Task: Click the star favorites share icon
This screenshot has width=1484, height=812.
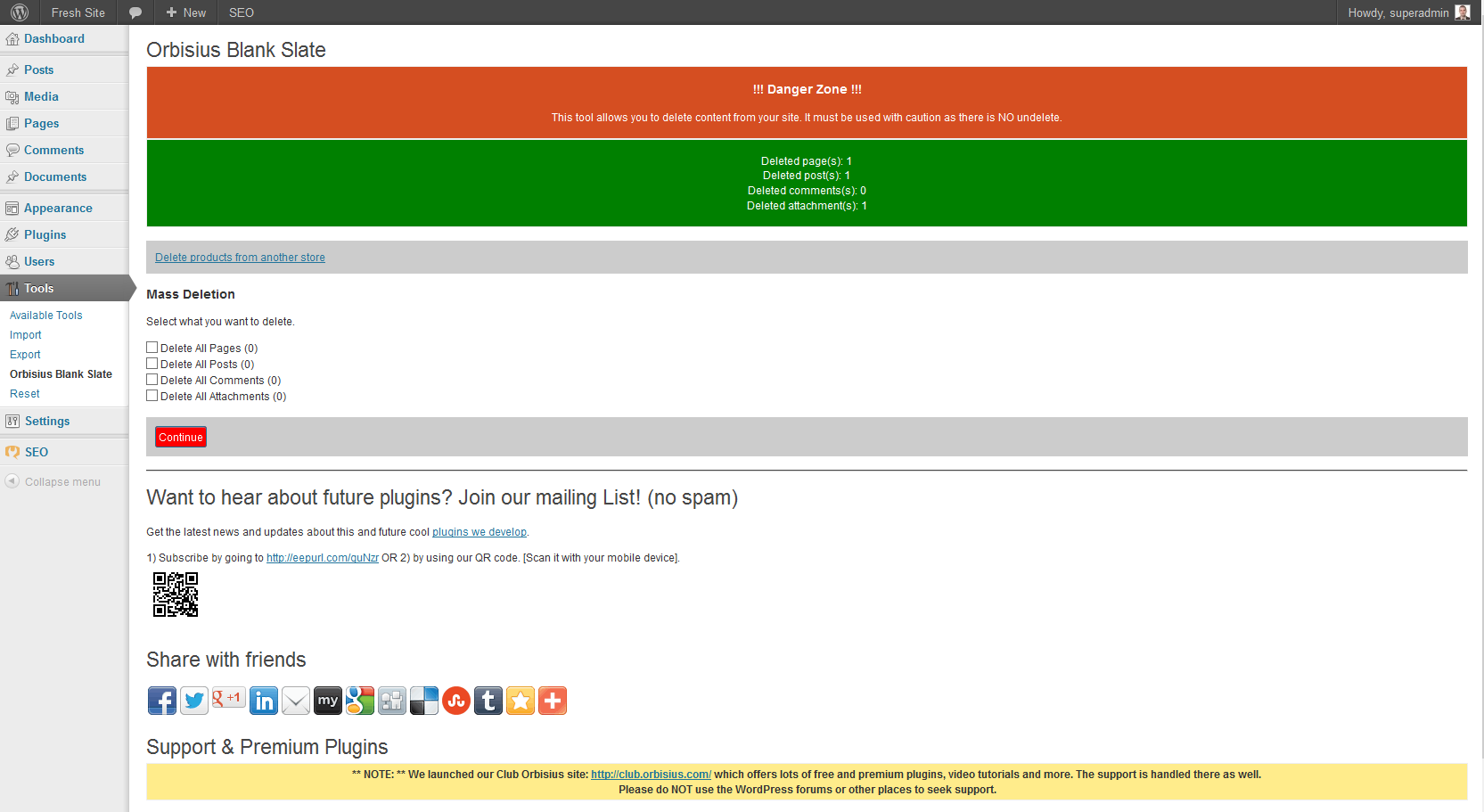Action: pyautogui.click(x=521, y=701)
